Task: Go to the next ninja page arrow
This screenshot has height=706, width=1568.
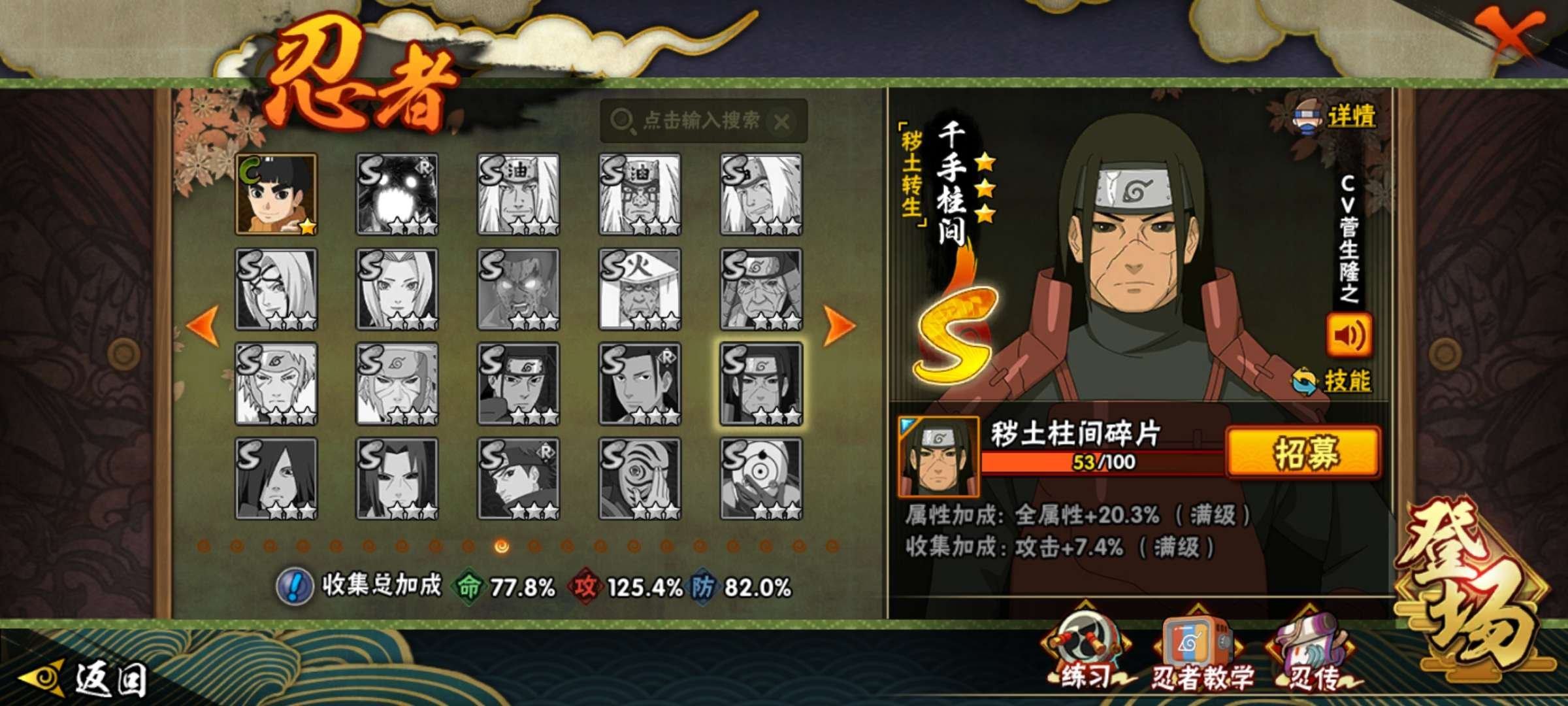Action: [840, 325]
